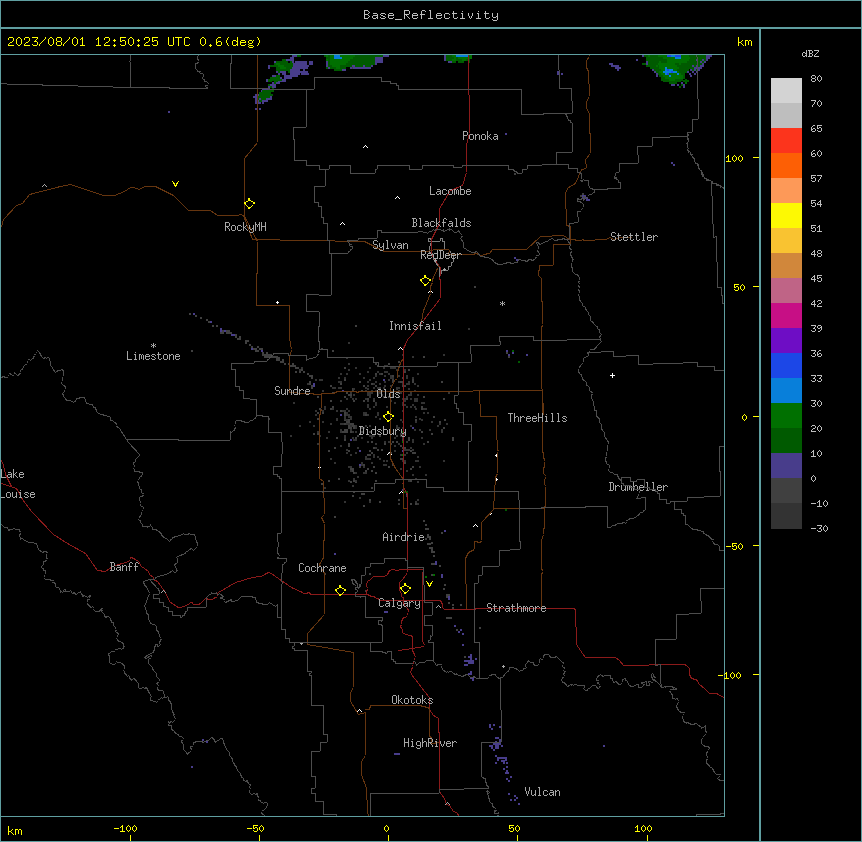This screenshot has width=862, height=842.
Task: Click the Okotoks label
Action: tap(412, 700)
